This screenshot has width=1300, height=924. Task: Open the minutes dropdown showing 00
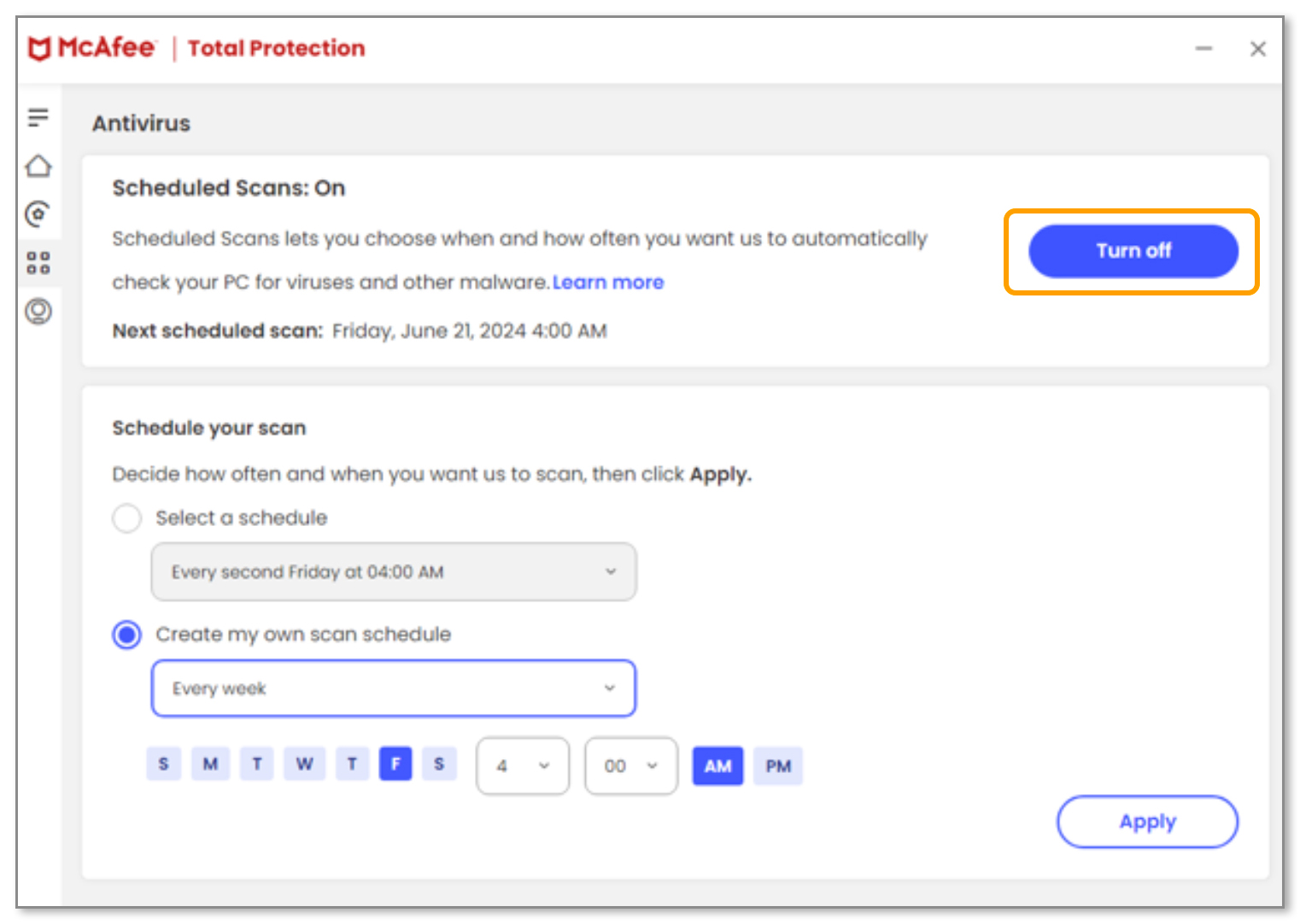(x=630, y=766)
